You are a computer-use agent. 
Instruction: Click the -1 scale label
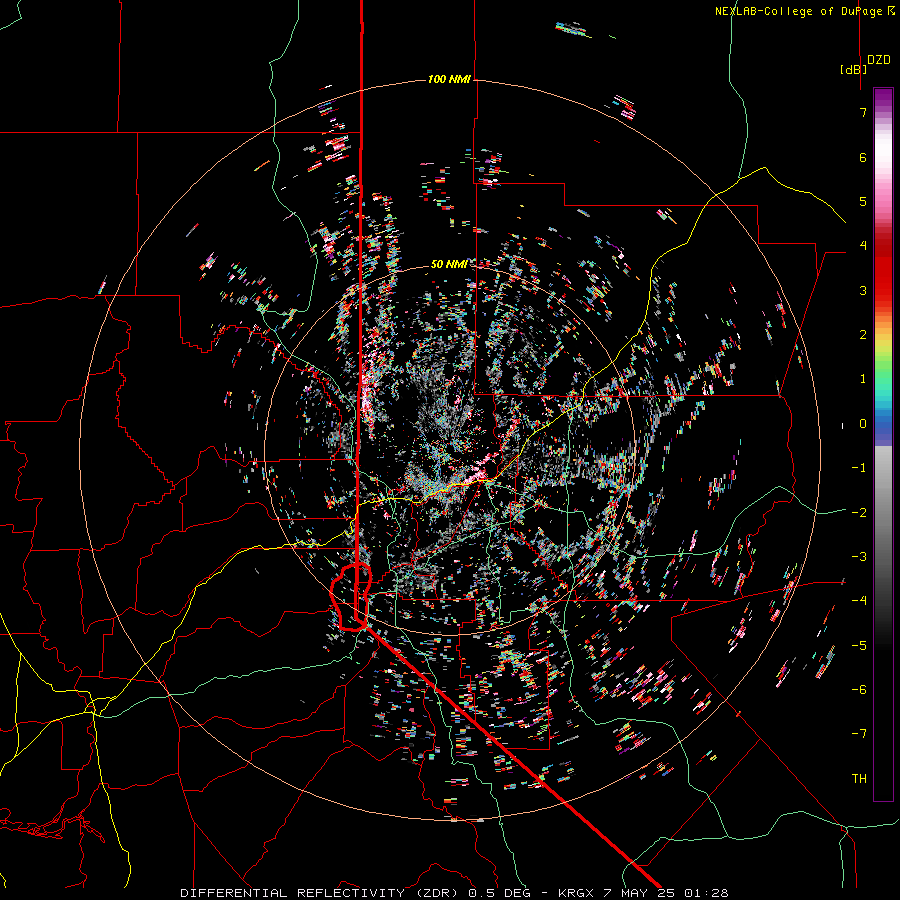[859, 468]
